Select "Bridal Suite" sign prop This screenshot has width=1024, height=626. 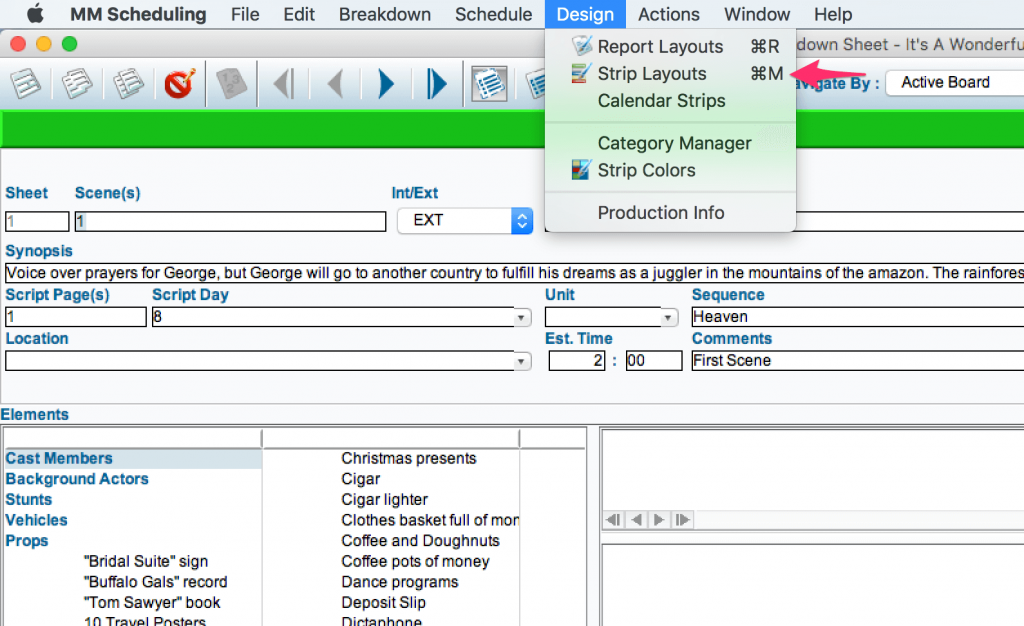coord(146,561)
